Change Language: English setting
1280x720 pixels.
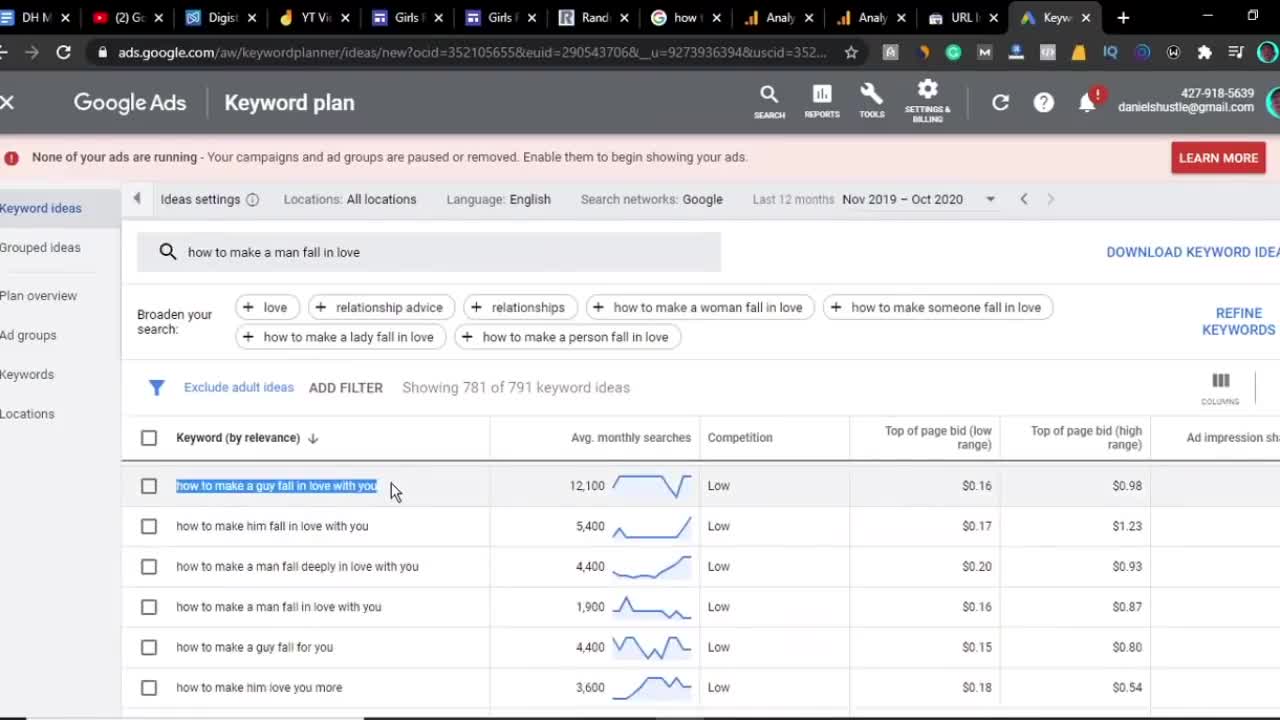tap(498, 199)
